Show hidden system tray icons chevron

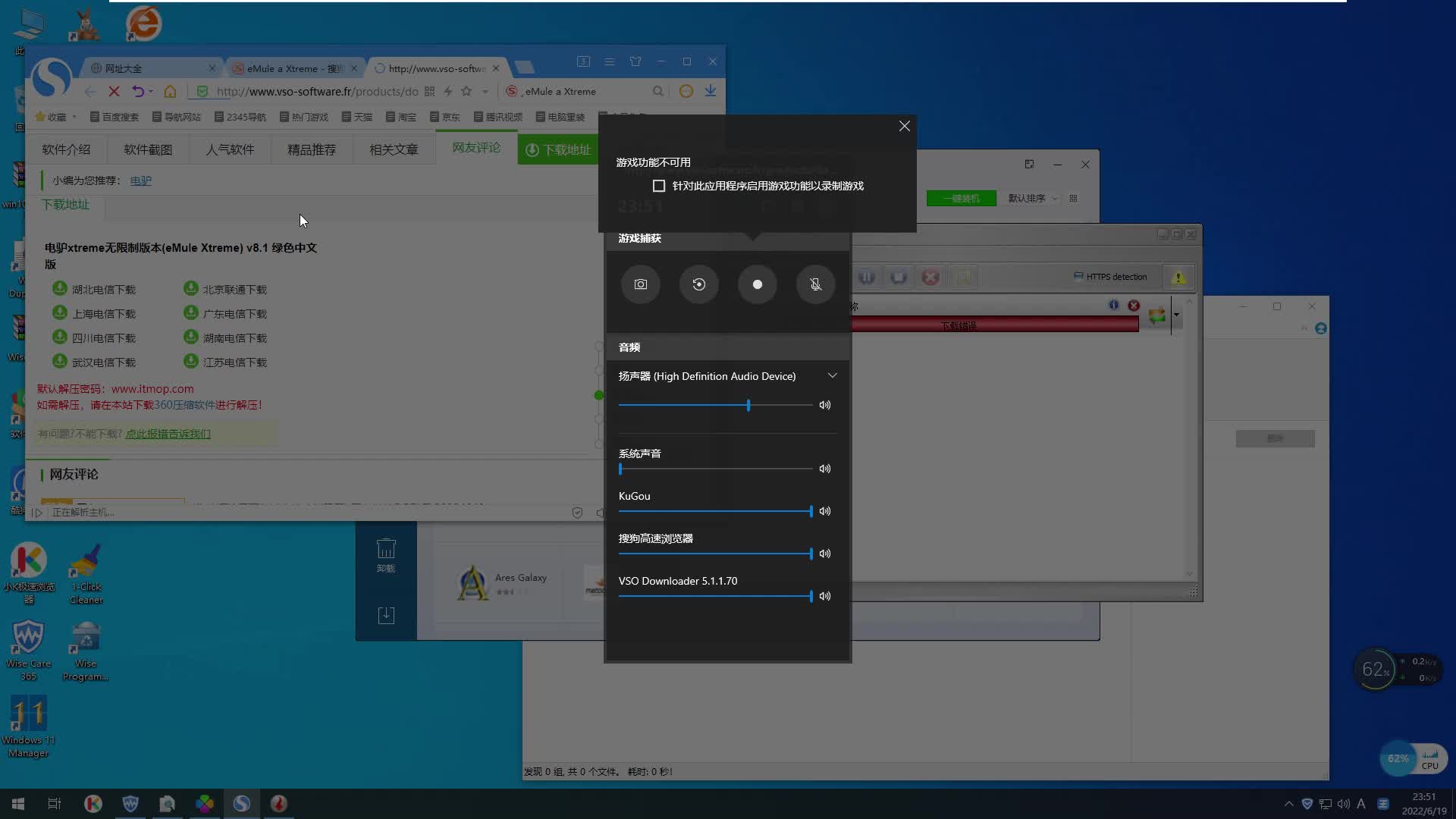(x=1288, y=804)
